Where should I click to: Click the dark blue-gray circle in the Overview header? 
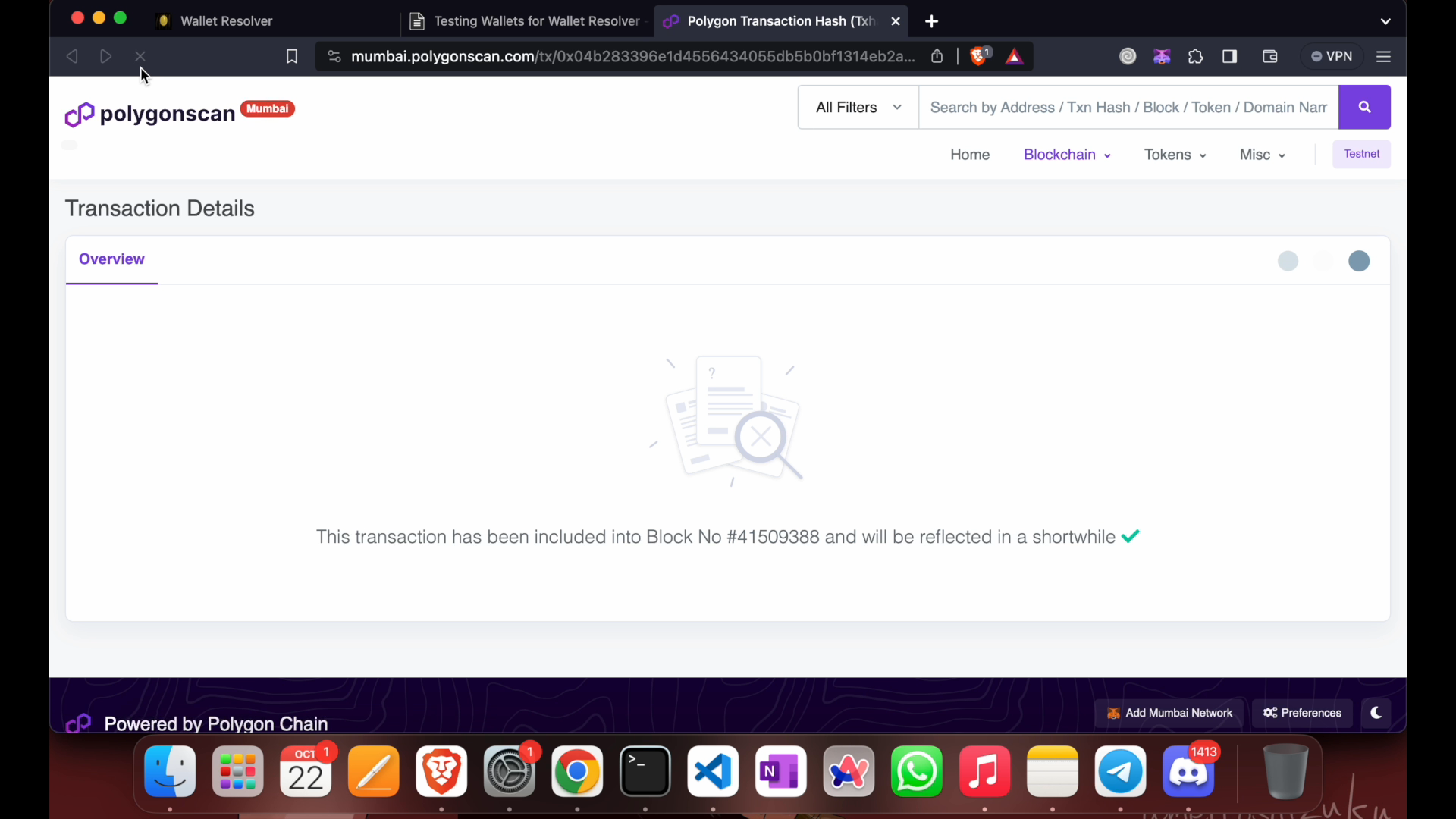click(x=1359, y=261)
